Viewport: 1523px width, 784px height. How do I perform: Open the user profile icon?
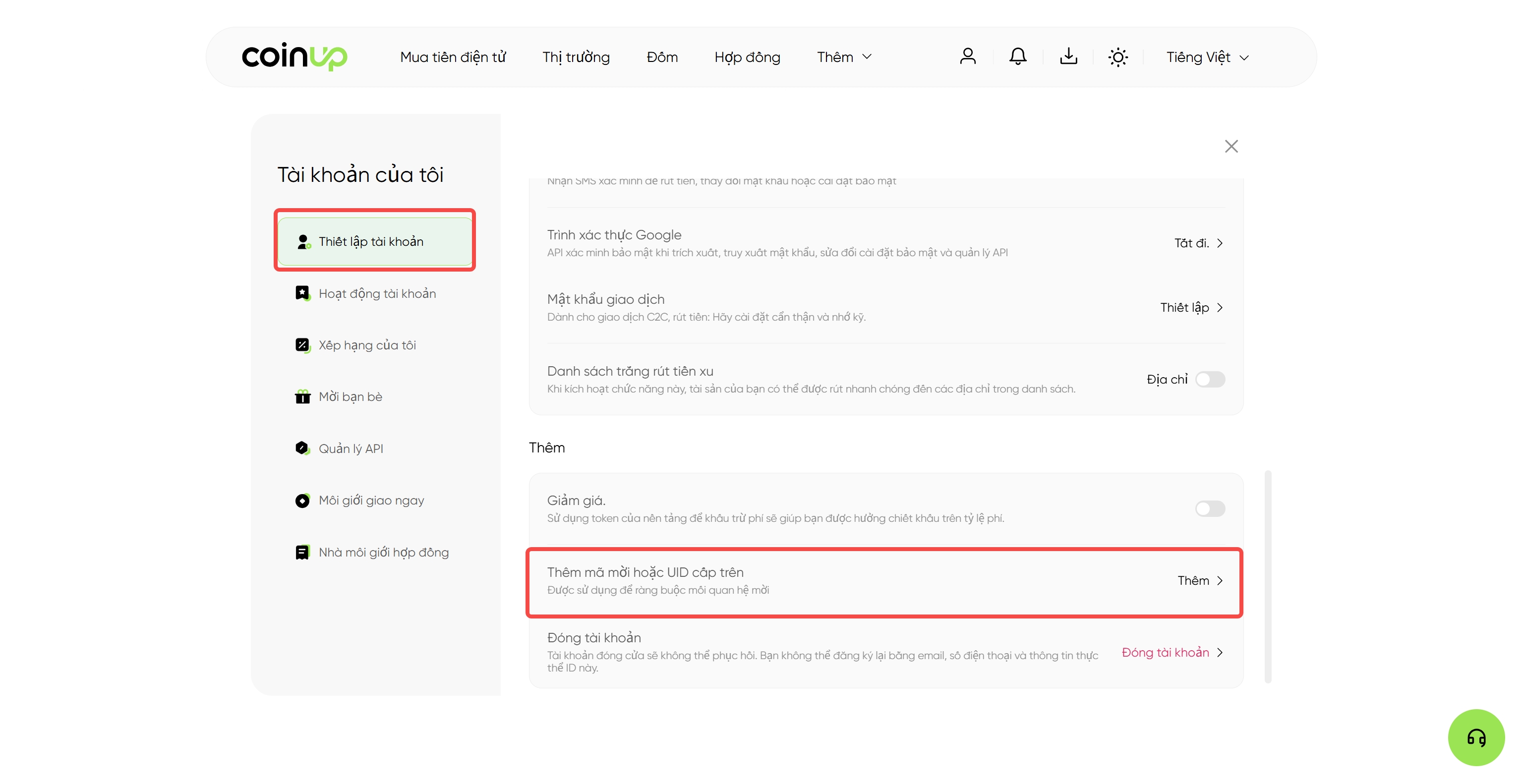pyautogui.click(x=968, y=56)
